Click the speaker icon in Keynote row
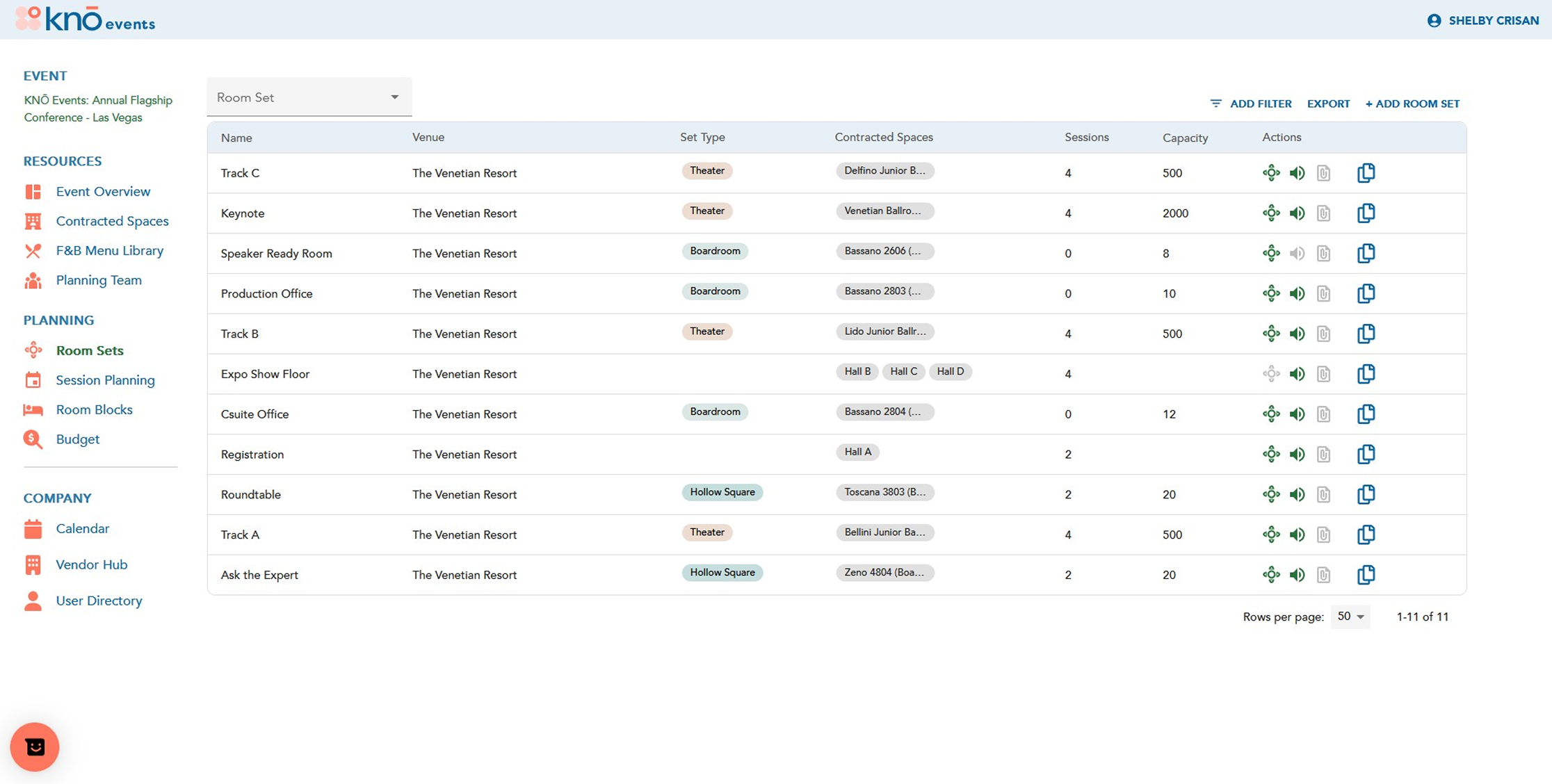 [x=1297, y=213]
